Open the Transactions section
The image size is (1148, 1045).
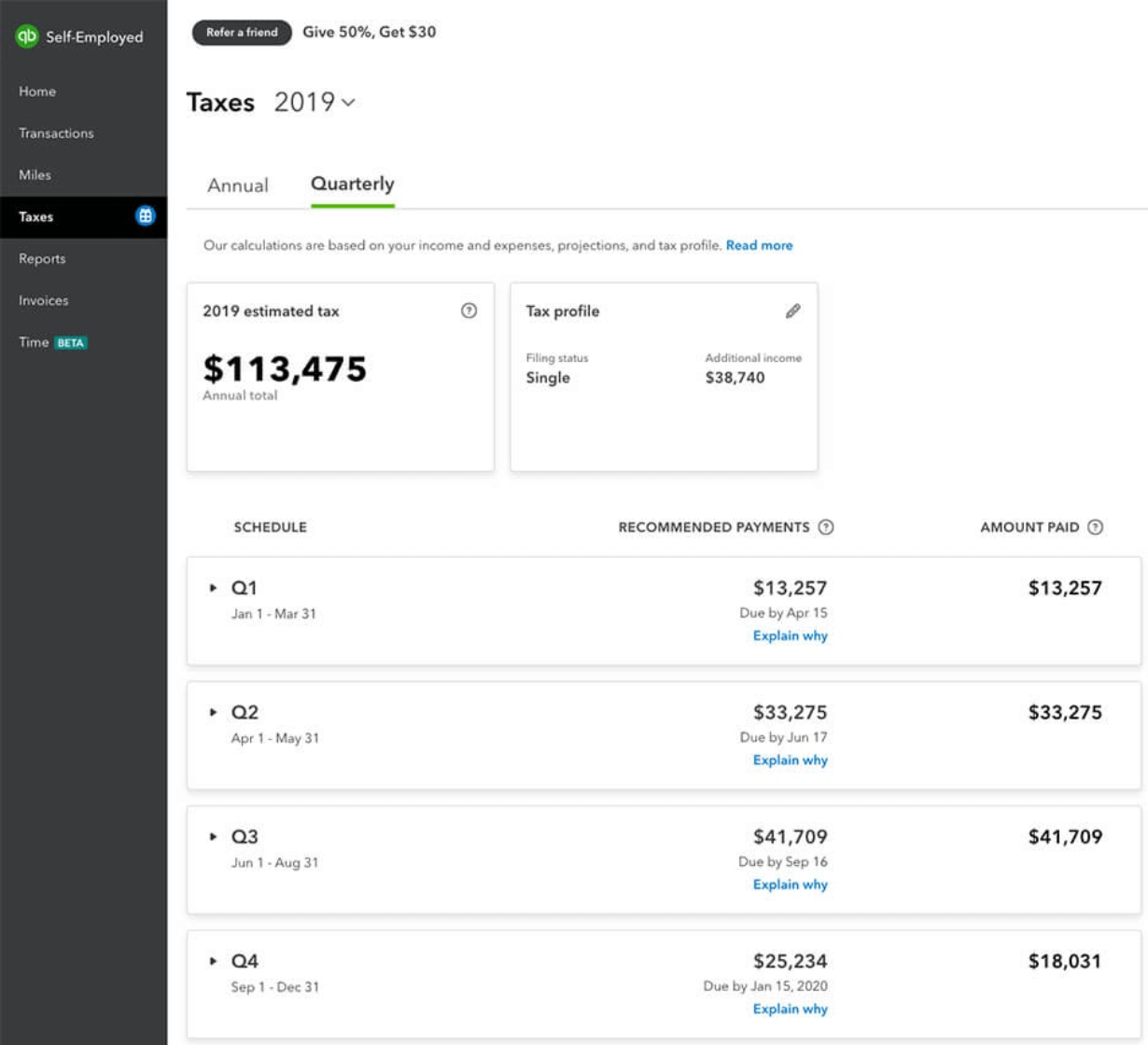click(55, 132)
